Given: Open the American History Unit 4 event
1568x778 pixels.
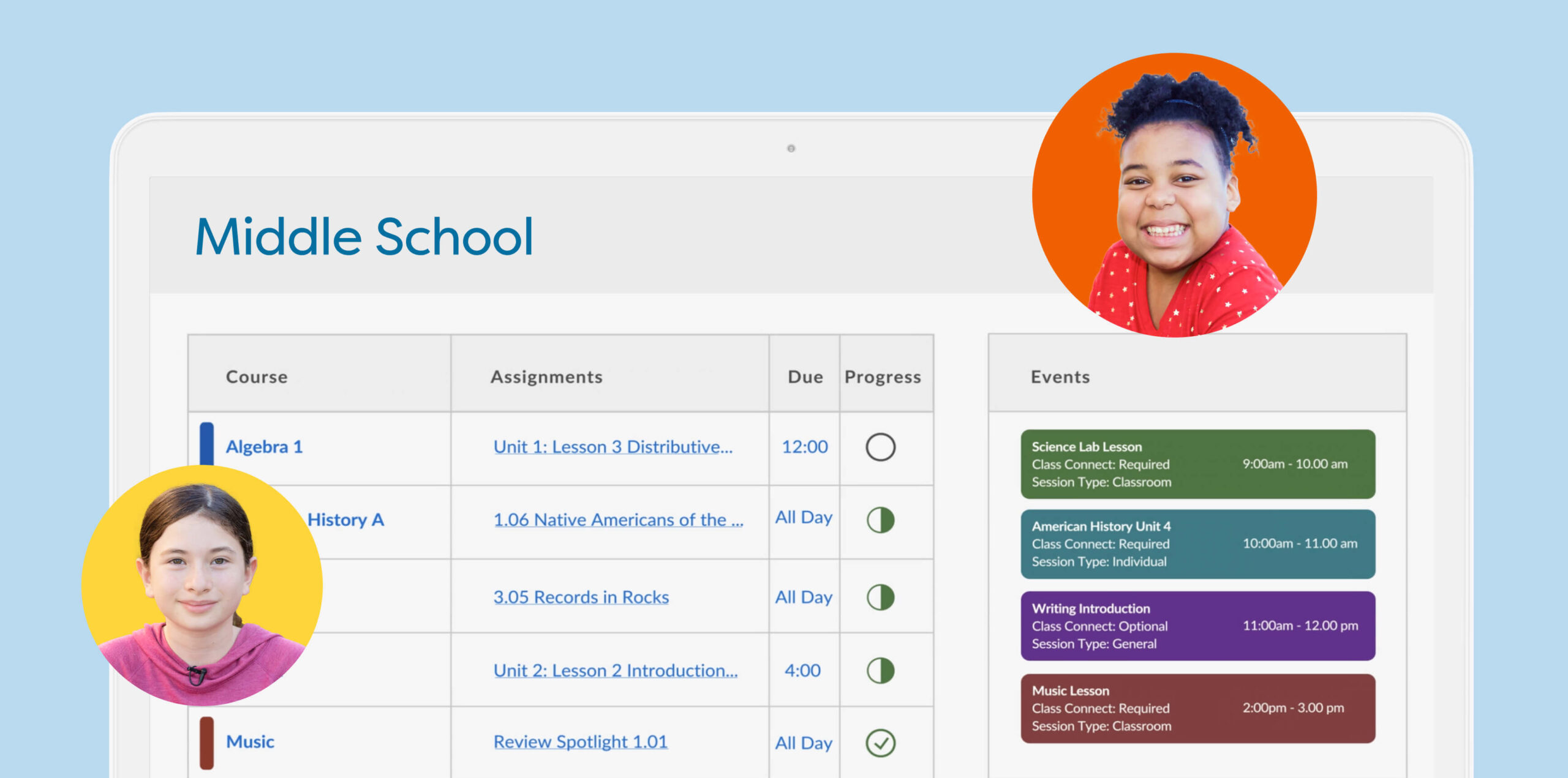Looking at the screenshot, I should tap(1197, 544).
